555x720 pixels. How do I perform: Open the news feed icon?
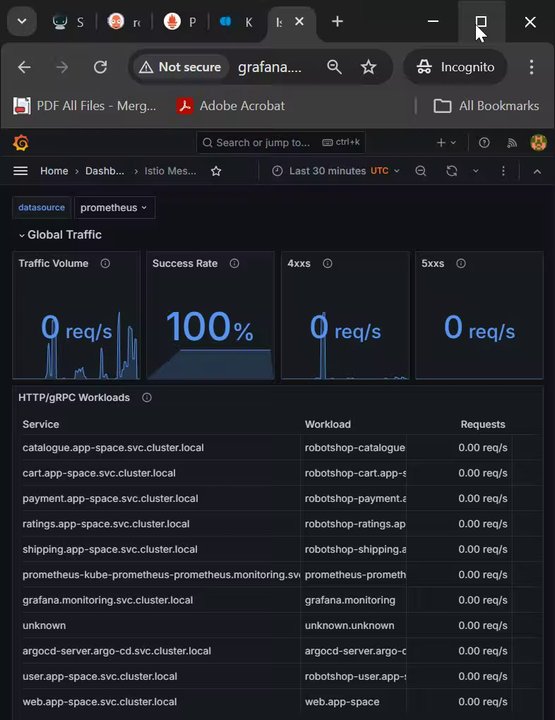click(x=512, y=143)
